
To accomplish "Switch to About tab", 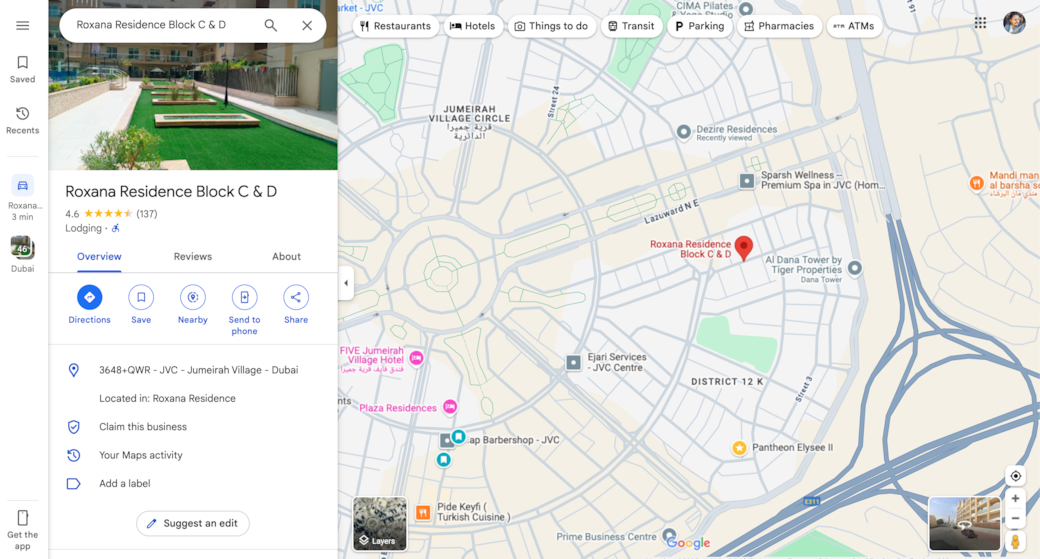I will tap(287, 257).
